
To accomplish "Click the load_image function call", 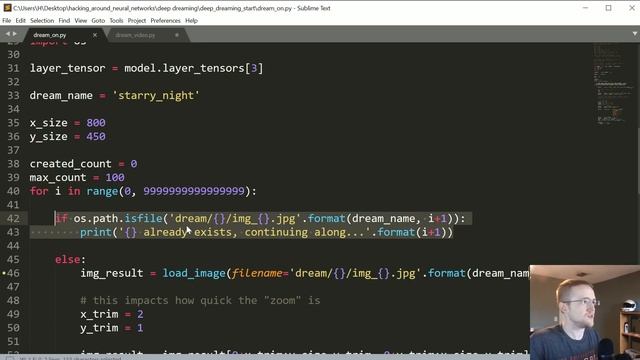I will [194, 273].
